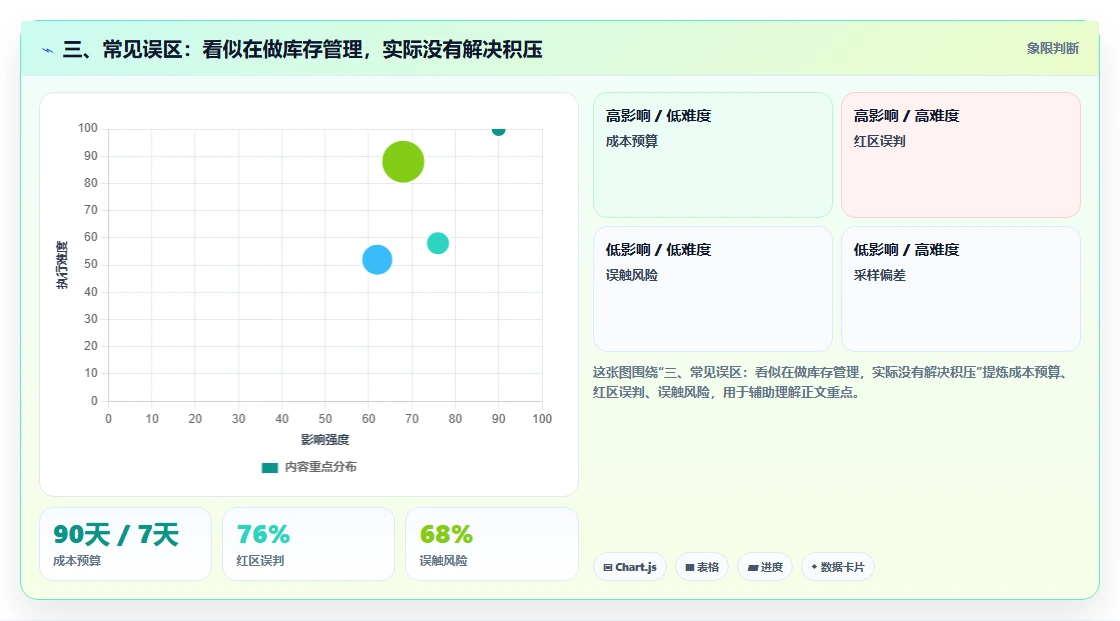Click the 执行难度 y-axis title
Screen dimensions: 1120x621
pyautogui.click(x=62, y=264)
